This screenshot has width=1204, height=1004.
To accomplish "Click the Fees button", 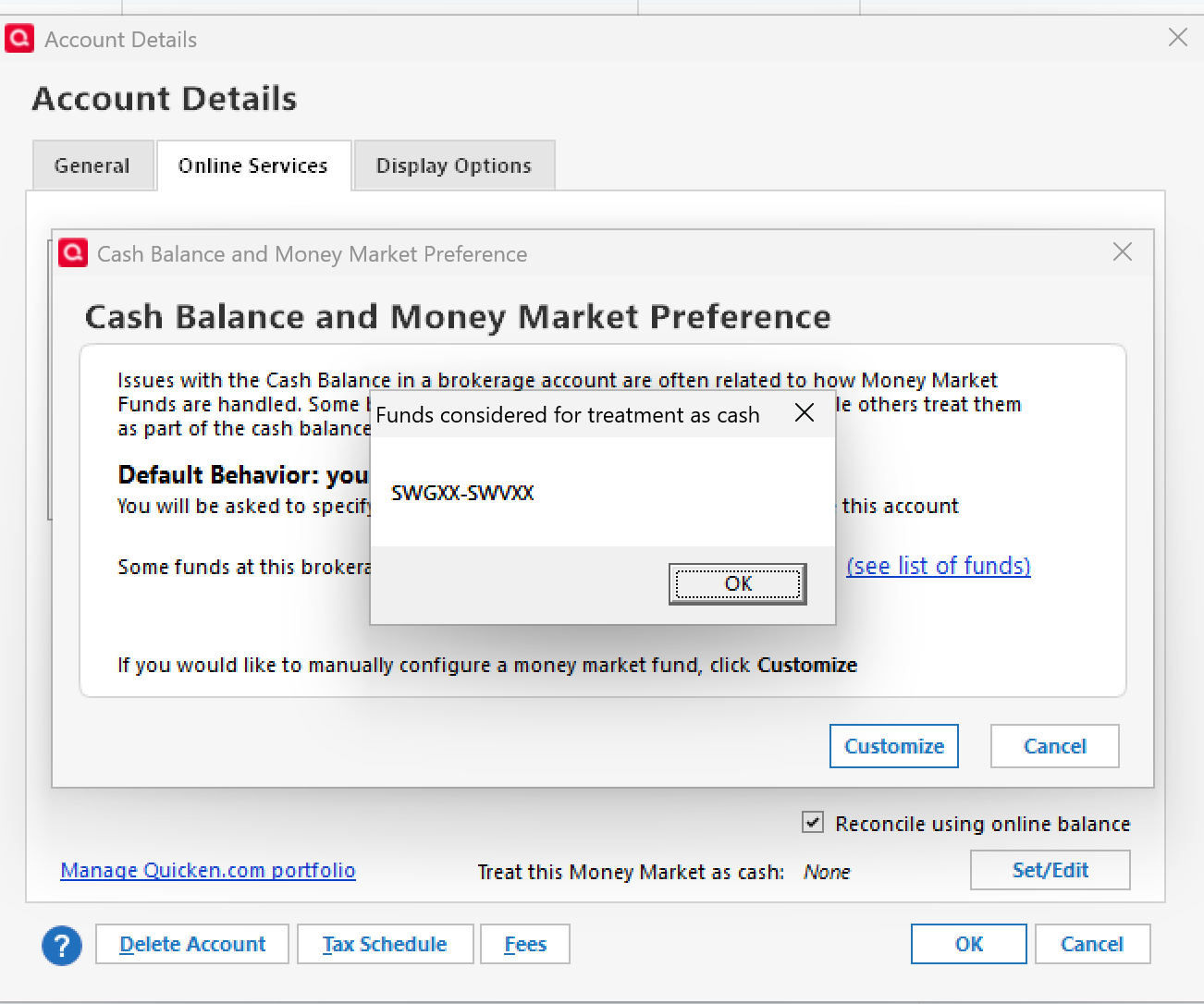I will click(x=525, y=944).
